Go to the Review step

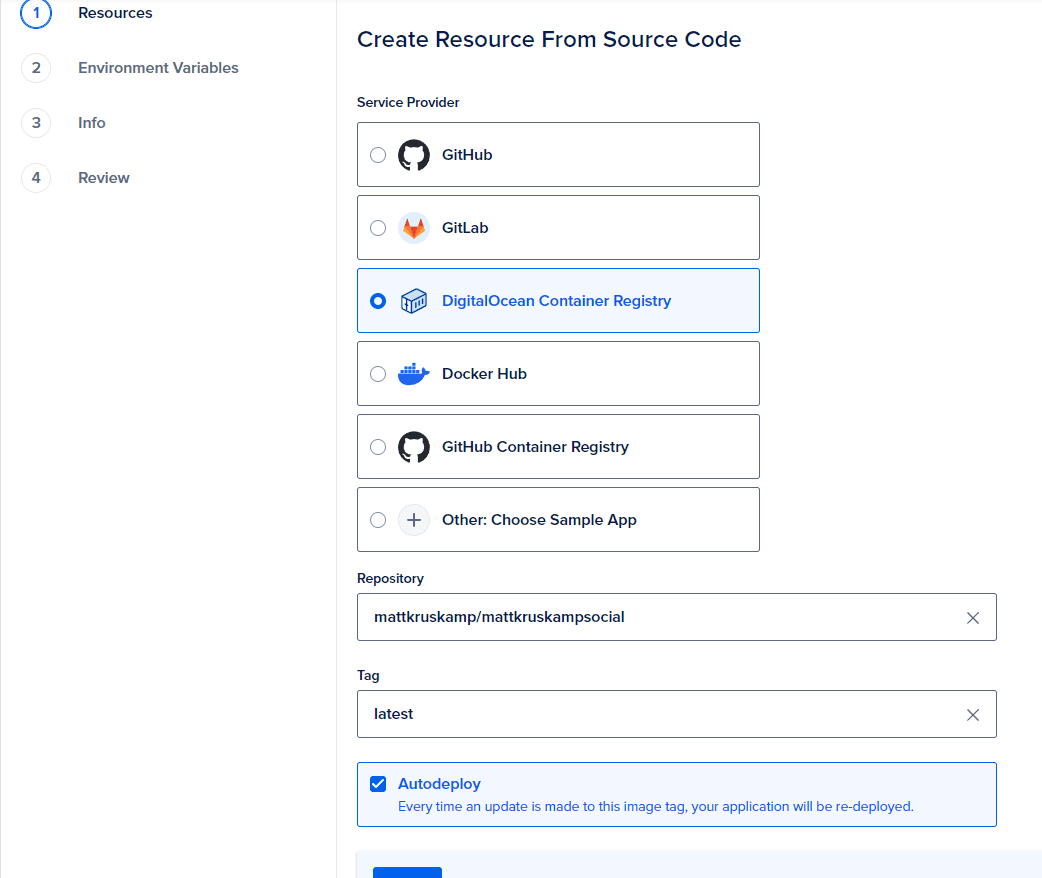(104, 178)
